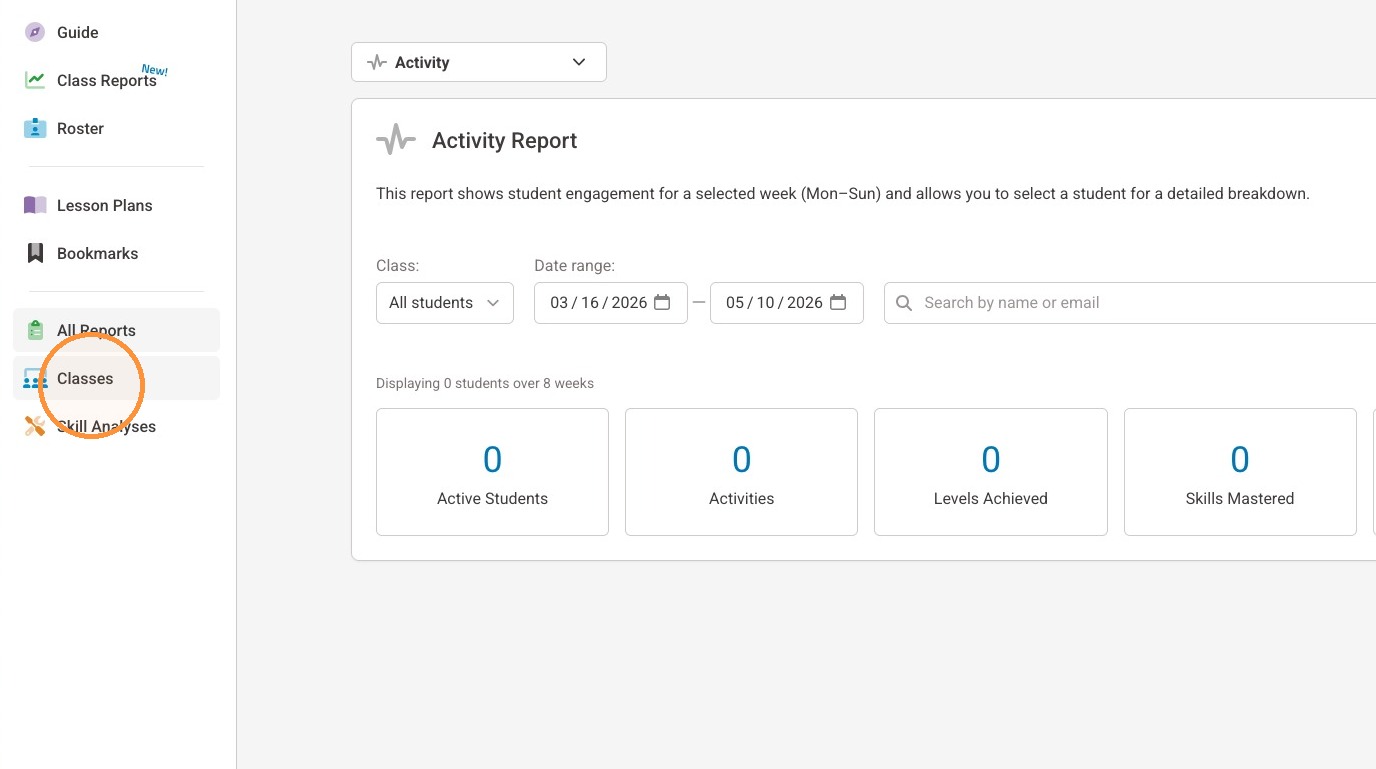Click the start date field 03/16/2026
1376x769 pixels.
[x=611, y=303]
